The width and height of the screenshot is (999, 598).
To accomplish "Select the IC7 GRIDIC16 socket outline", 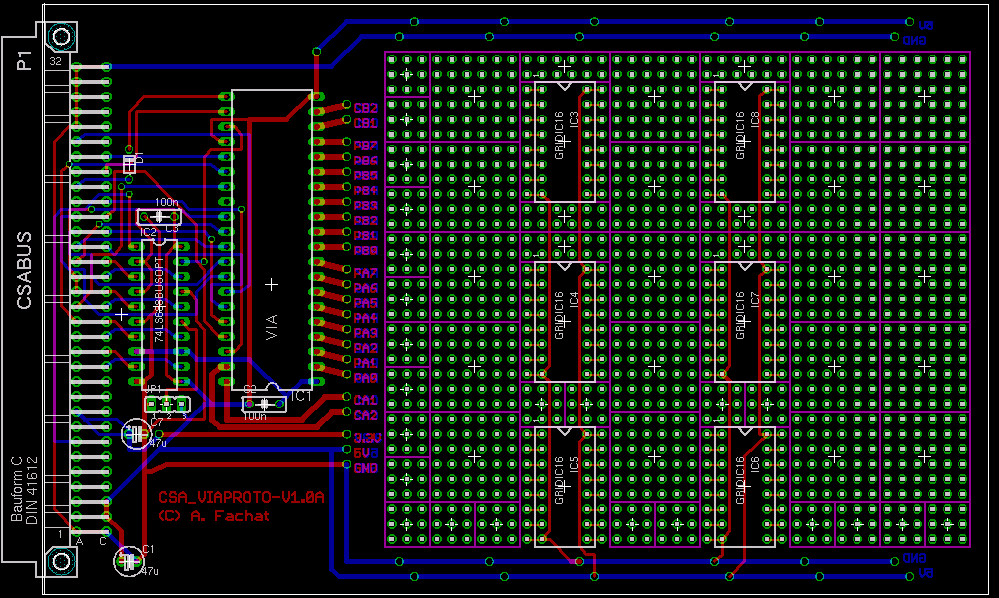I will point(746,322).
